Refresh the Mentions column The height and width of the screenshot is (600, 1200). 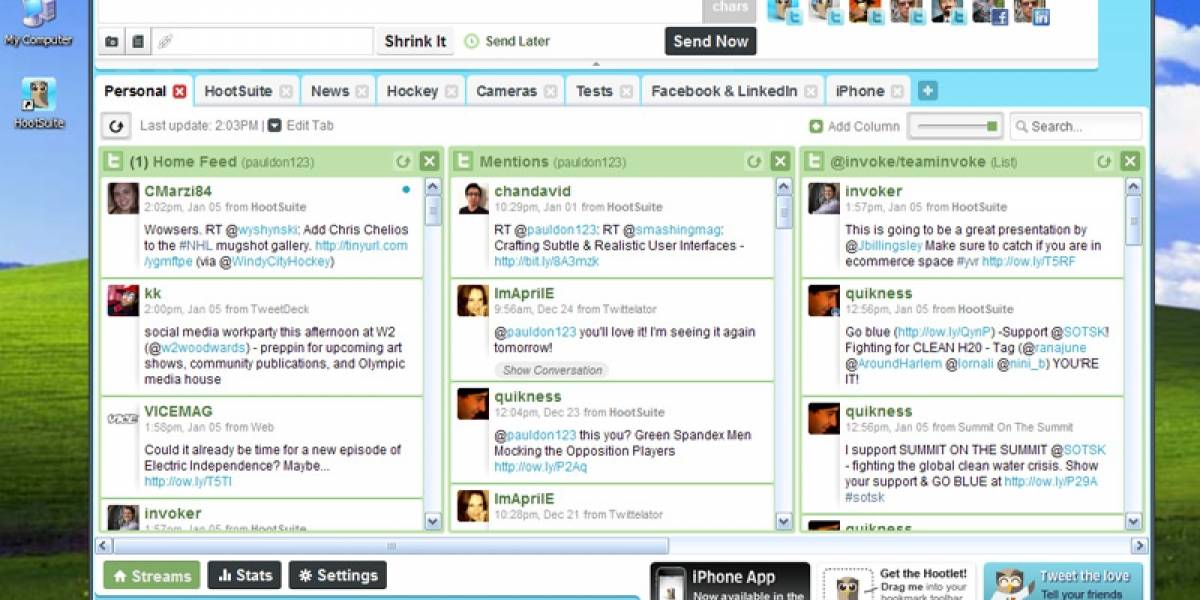click(754, 161)
